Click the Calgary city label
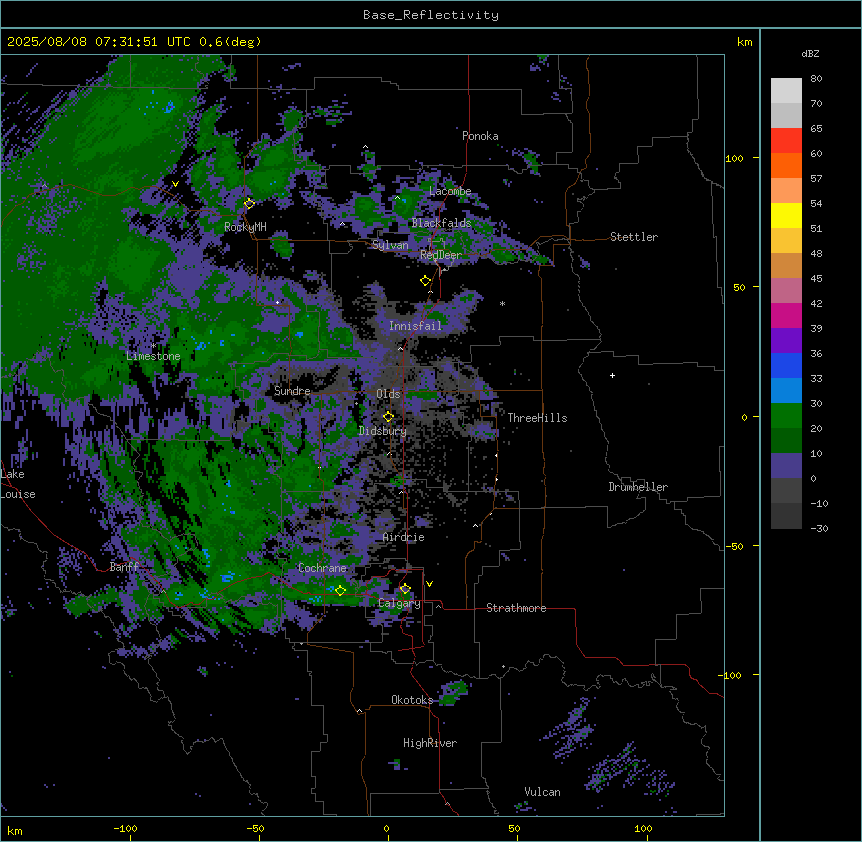This screenshot has width=862, height=842. click(399, 603)
